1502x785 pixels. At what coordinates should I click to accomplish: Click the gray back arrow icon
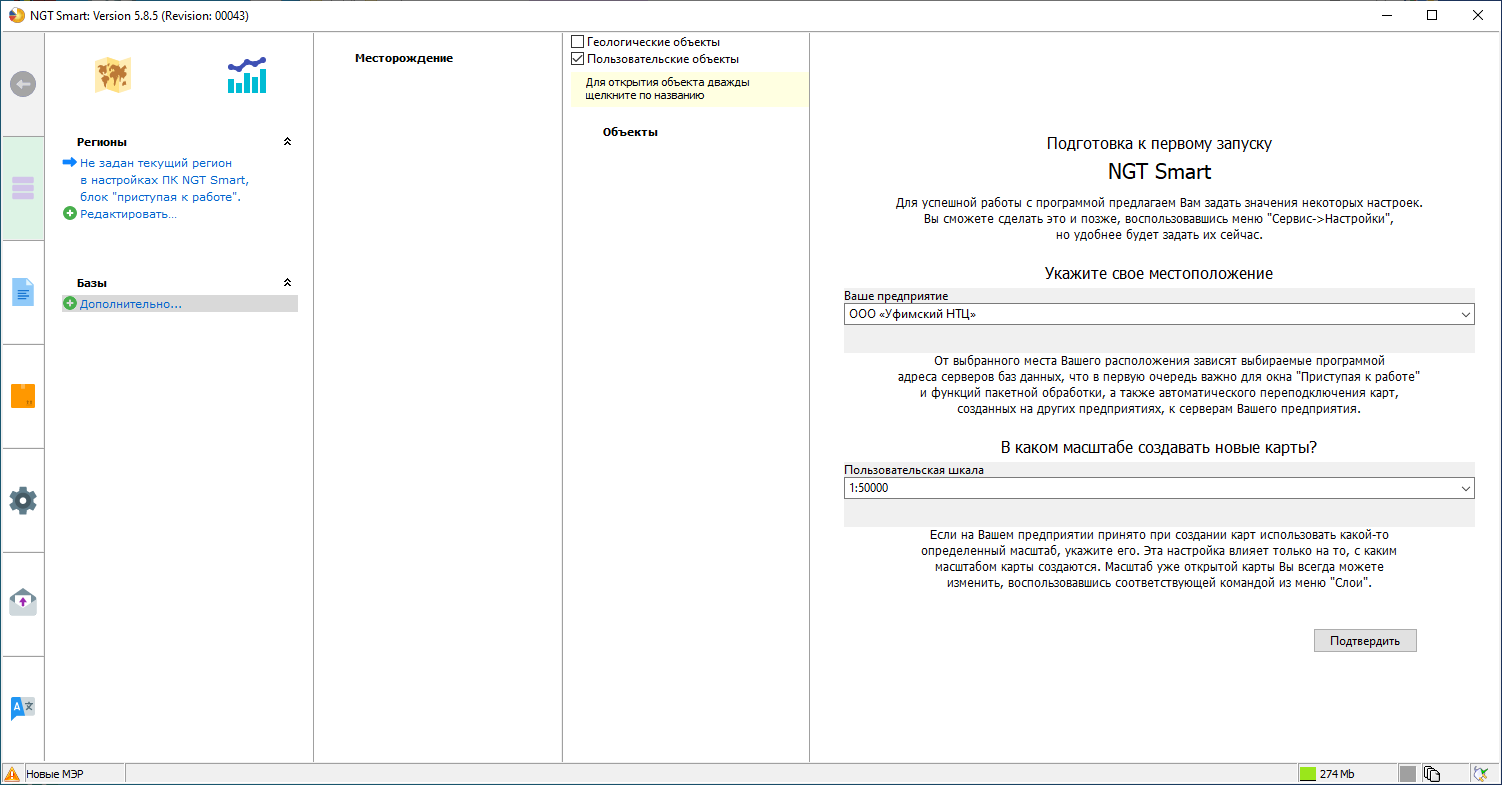click(23, 85)
